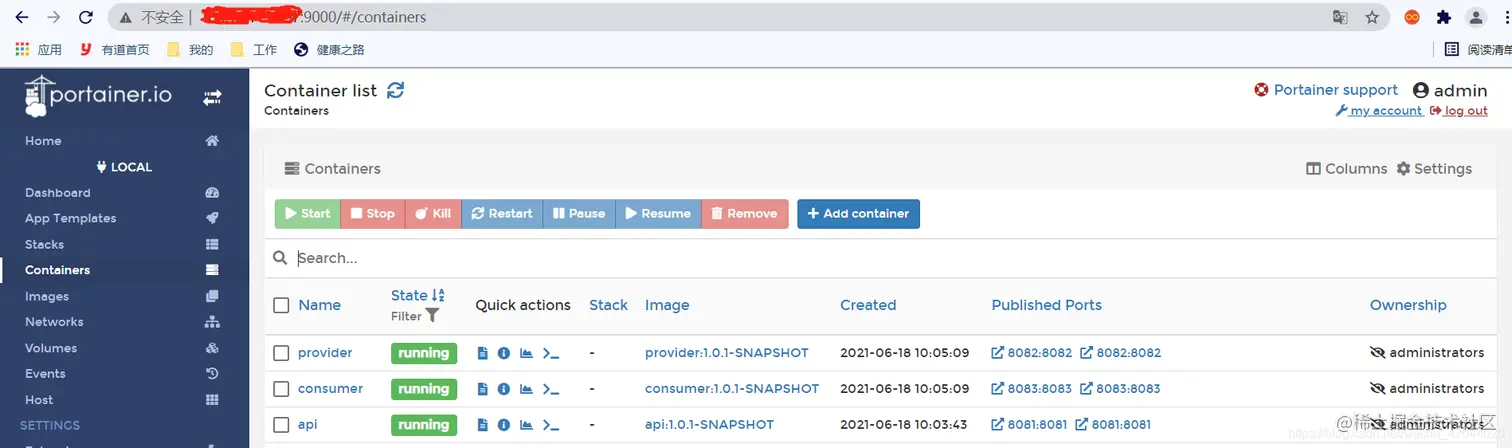Open console icon for provider container

pyautogui.click(x=550, y=353)
